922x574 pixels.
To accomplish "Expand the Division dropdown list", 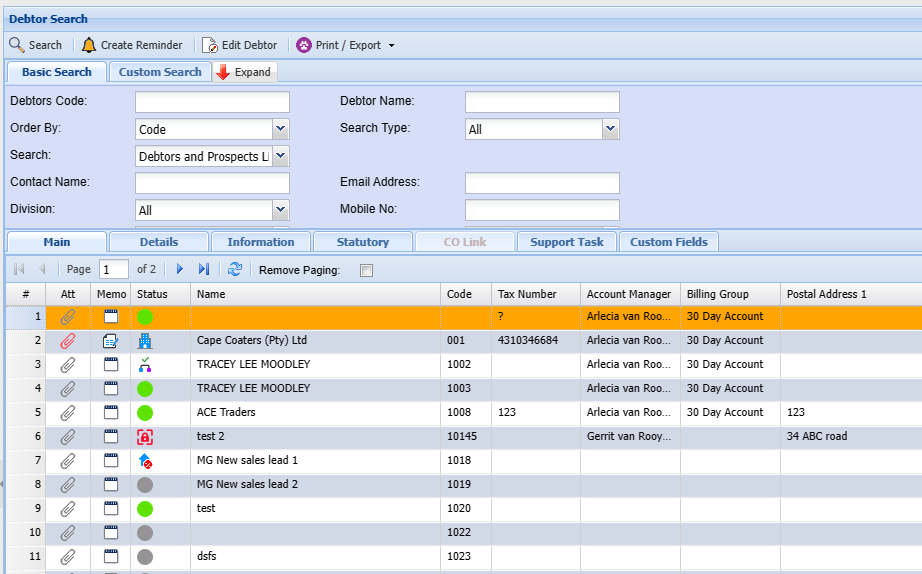I will pyautogui.click(x=280, y=210).
